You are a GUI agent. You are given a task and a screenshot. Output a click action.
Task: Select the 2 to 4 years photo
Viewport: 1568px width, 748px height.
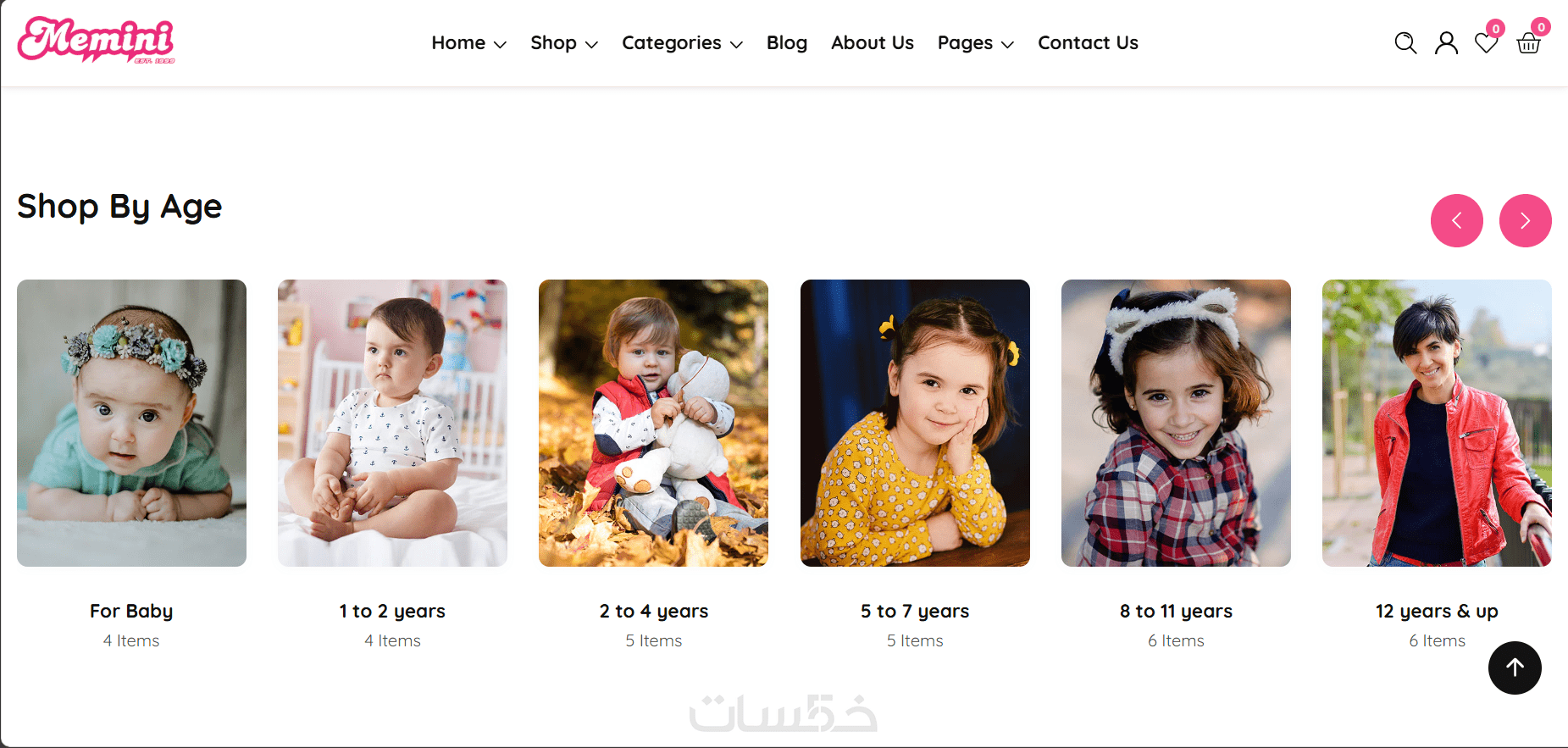tap(653, 423)
